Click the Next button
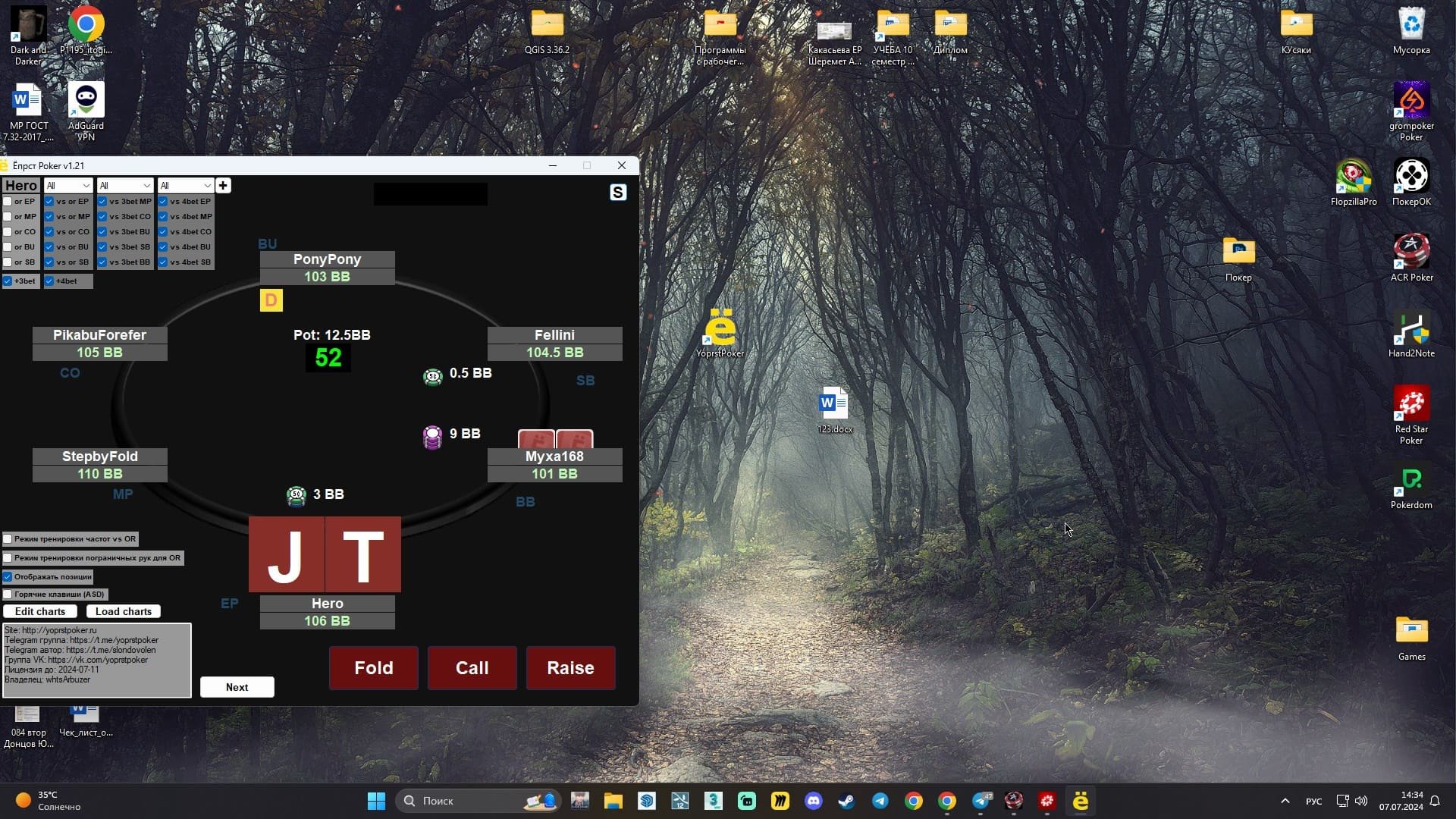This screenshot has width=1456, height=819. pos(237,687)
